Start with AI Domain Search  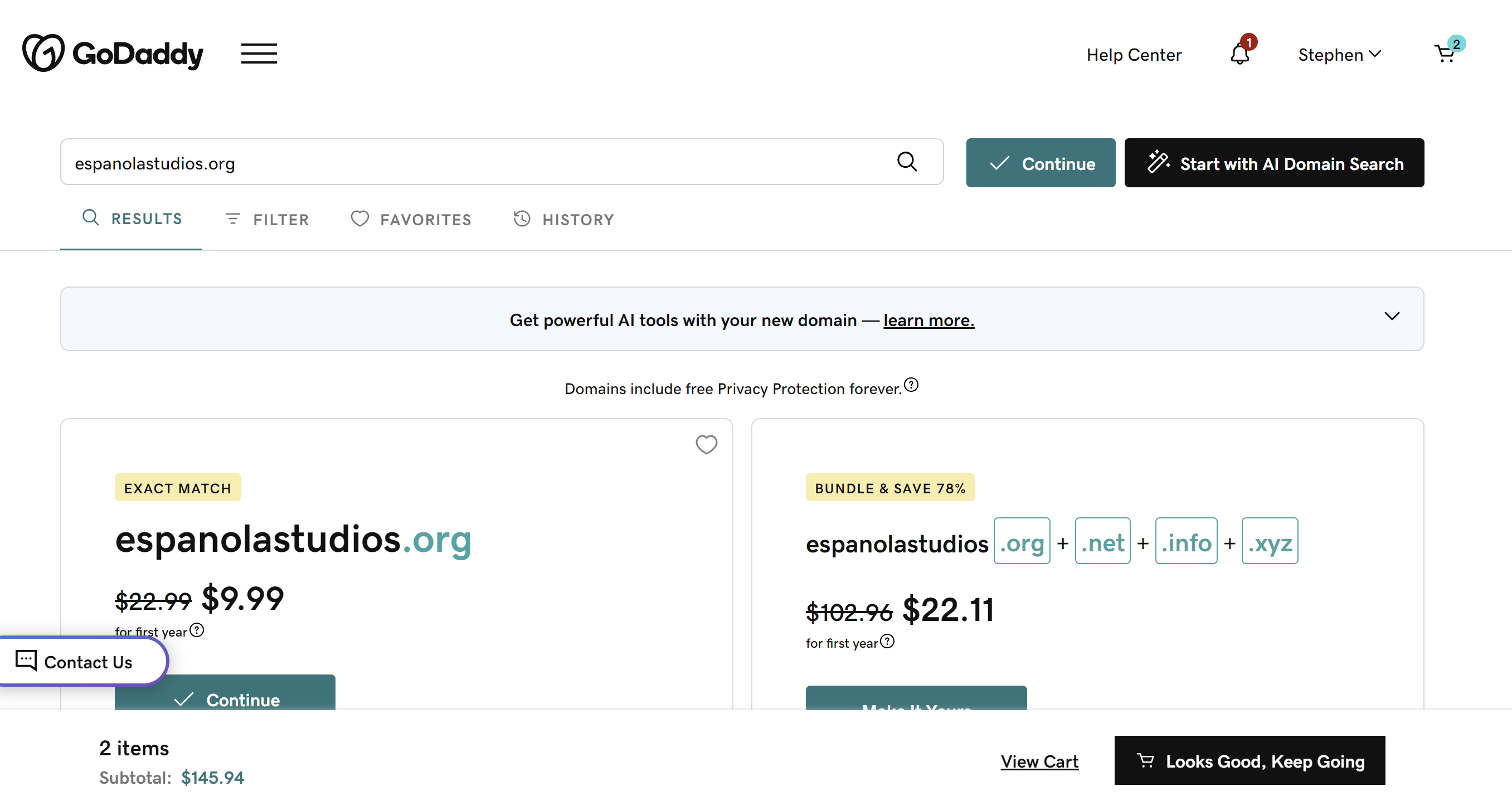(x=1274, y=163)
